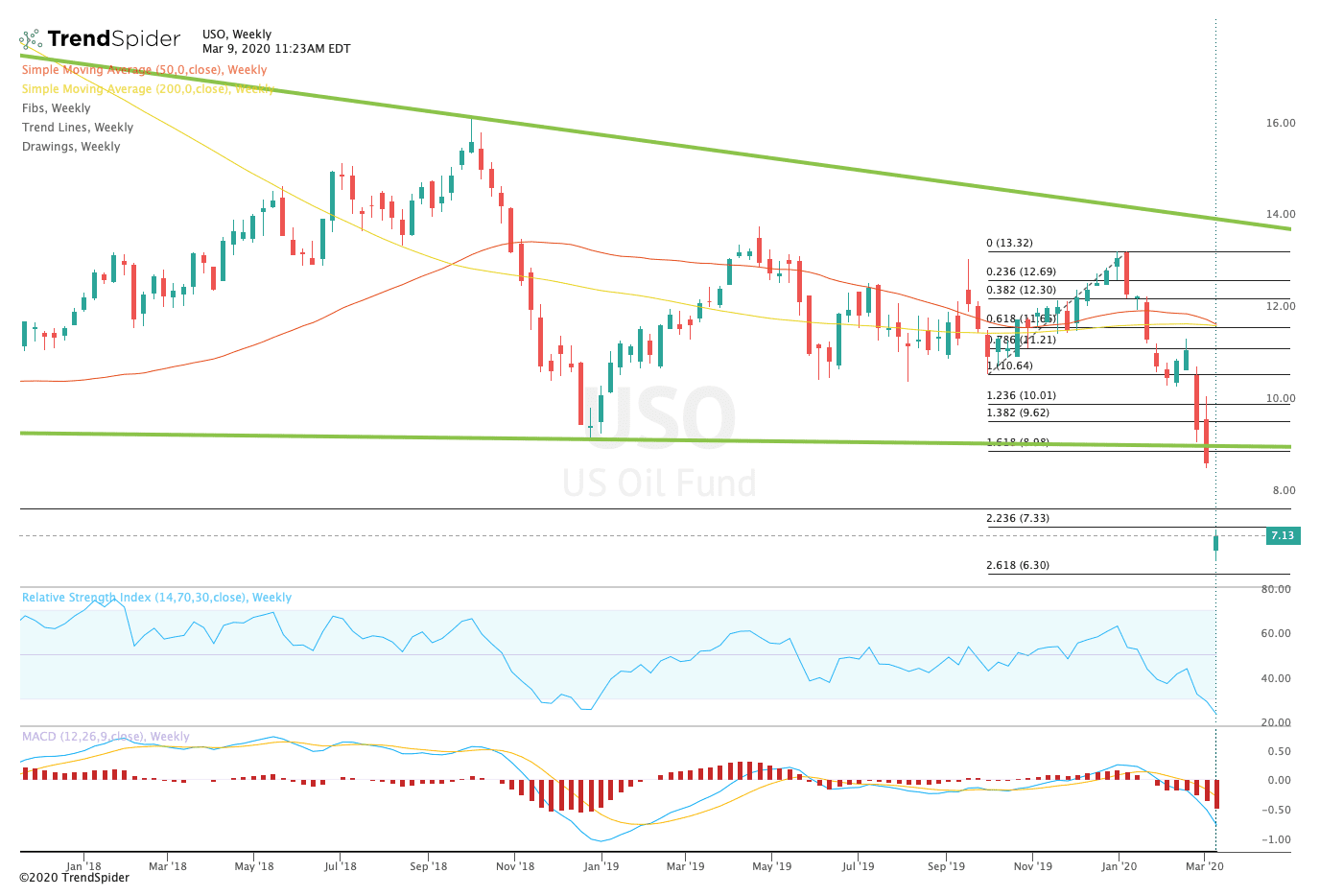Image resolution: width=1320 pixels, height=896 pixels.
Task: Click the Mar '19 date axis label
Action: 685,866
